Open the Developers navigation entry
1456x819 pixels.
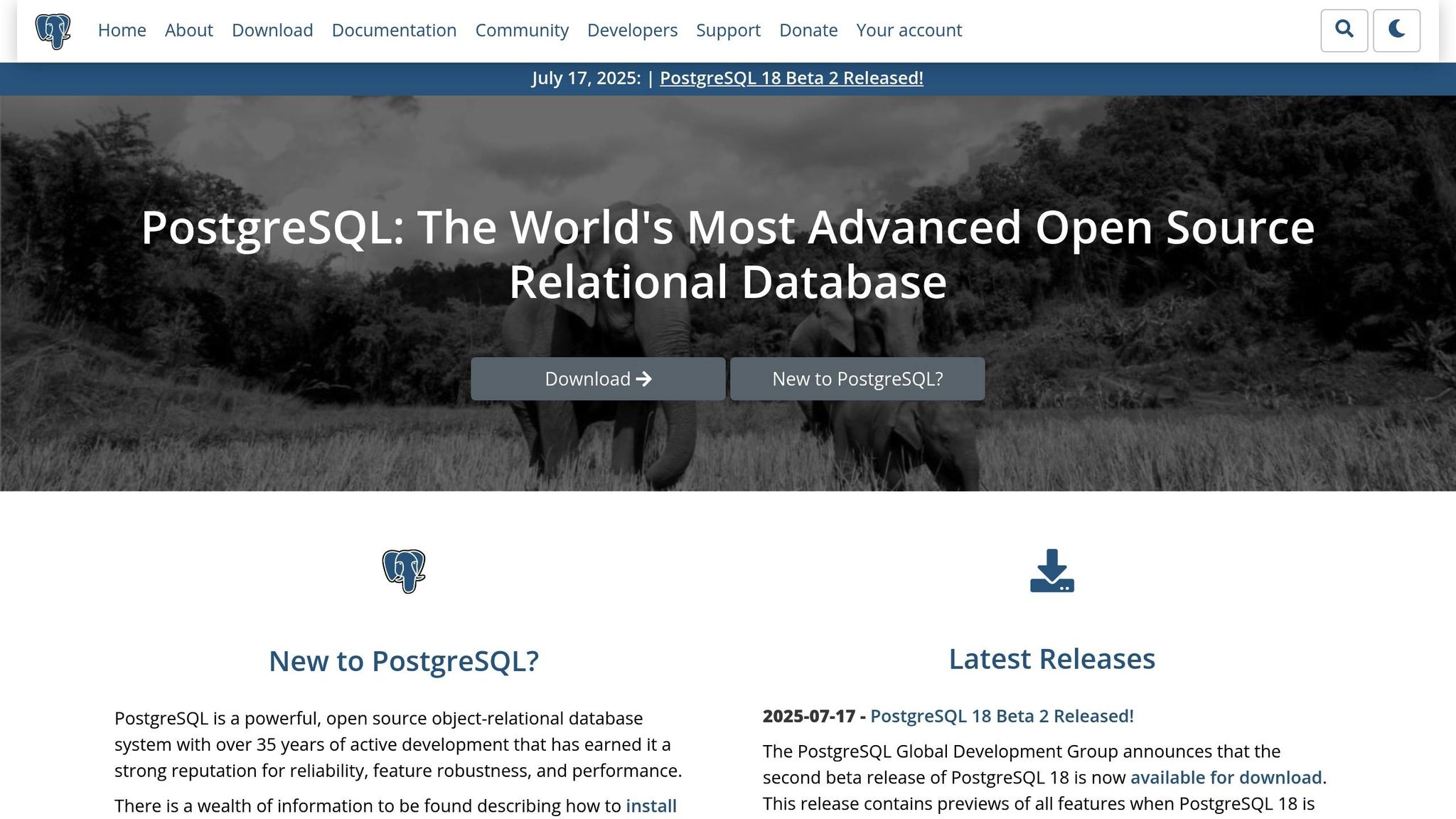(632, 30)
